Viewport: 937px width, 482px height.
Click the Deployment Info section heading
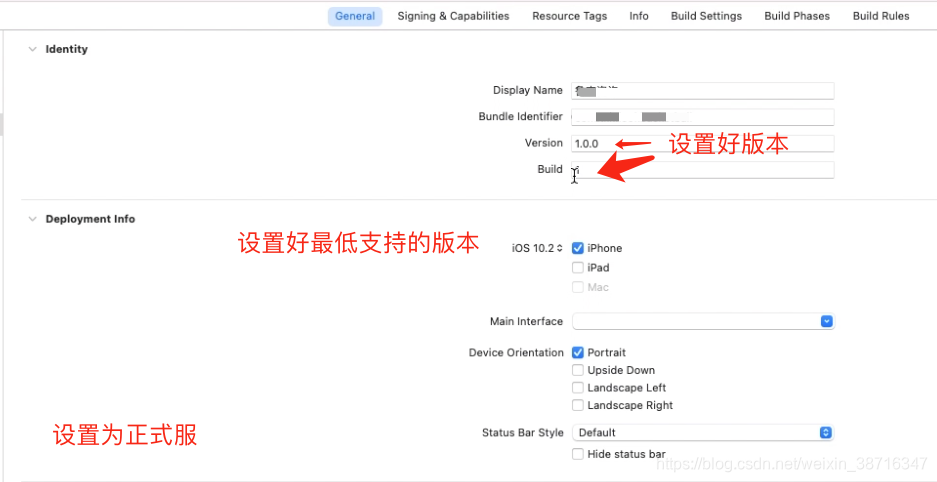(90, 219)
